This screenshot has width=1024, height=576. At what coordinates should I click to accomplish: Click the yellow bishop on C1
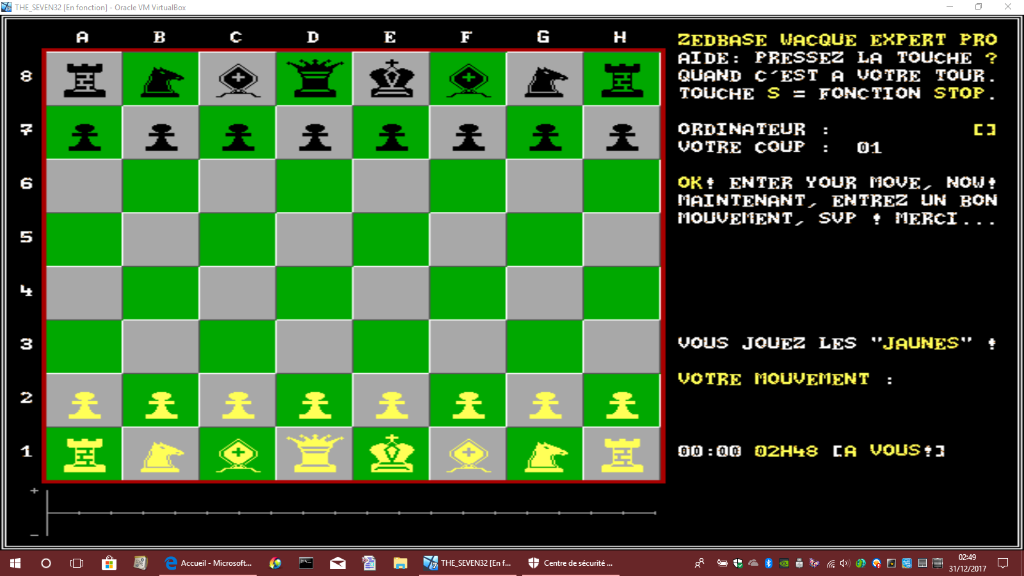pyautogui.click(x=236, y=454)
